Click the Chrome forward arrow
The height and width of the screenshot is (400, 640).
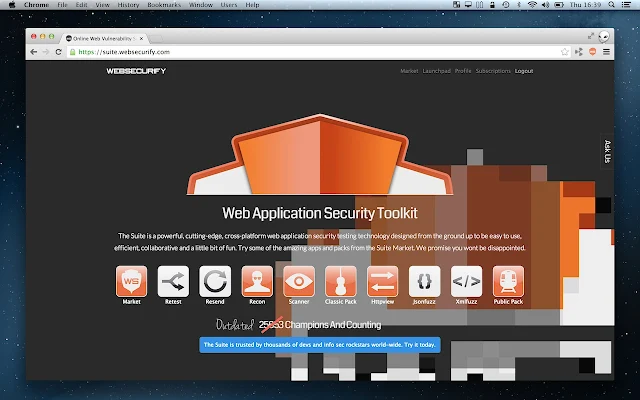pyautogui.click(x=46, y=52)
